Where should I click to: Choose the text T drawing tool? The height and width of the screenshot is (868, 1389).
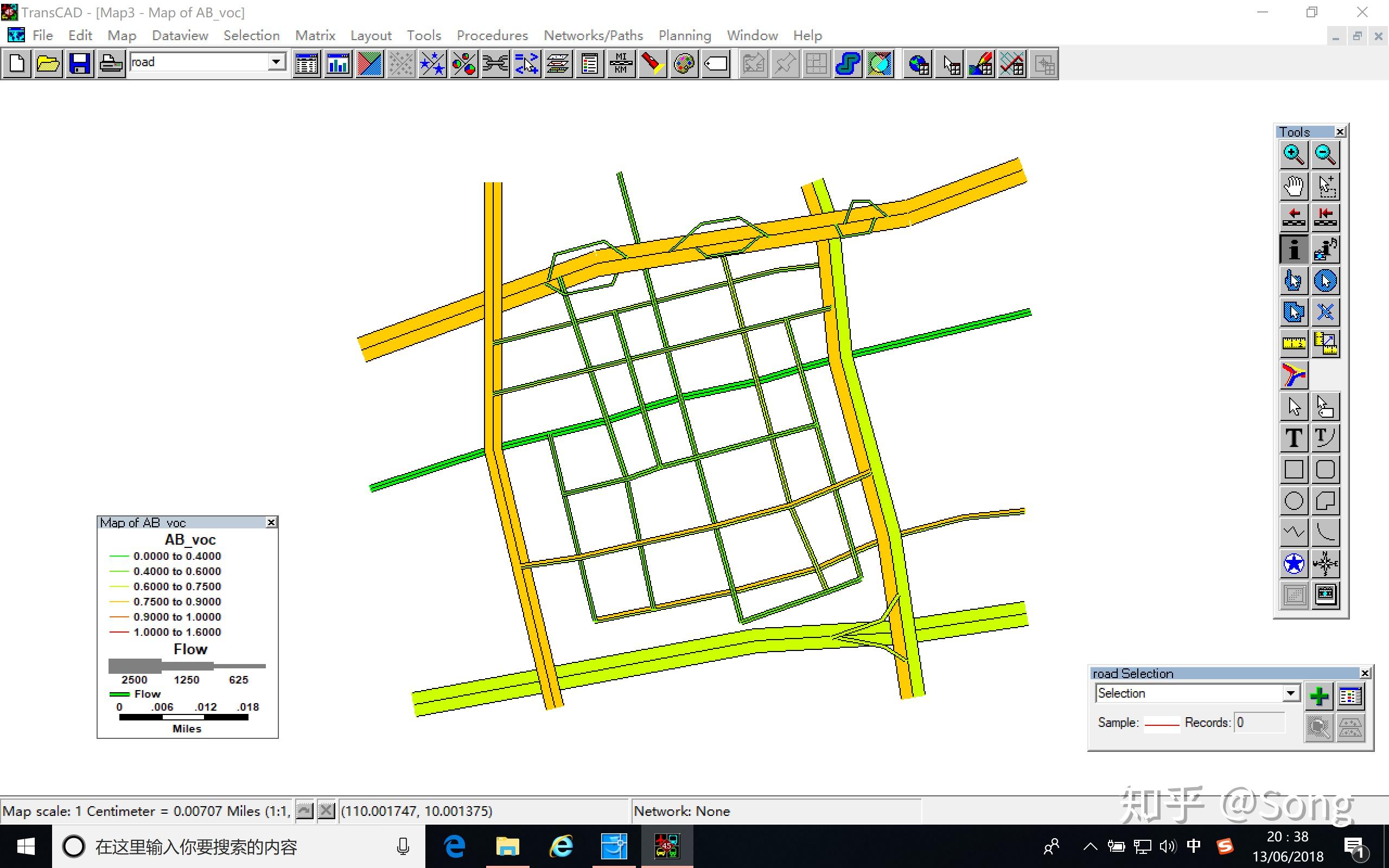click(1294, 438)
